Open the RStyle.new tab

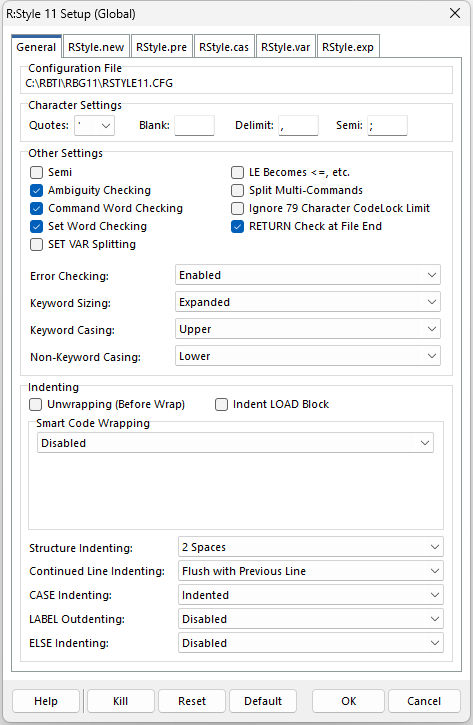pyautogui.click(x=96, y=47)
